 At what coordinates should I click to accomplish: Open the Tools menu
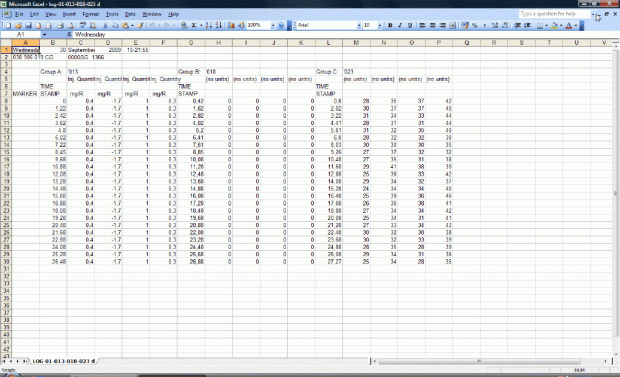(x=112, y=14)
